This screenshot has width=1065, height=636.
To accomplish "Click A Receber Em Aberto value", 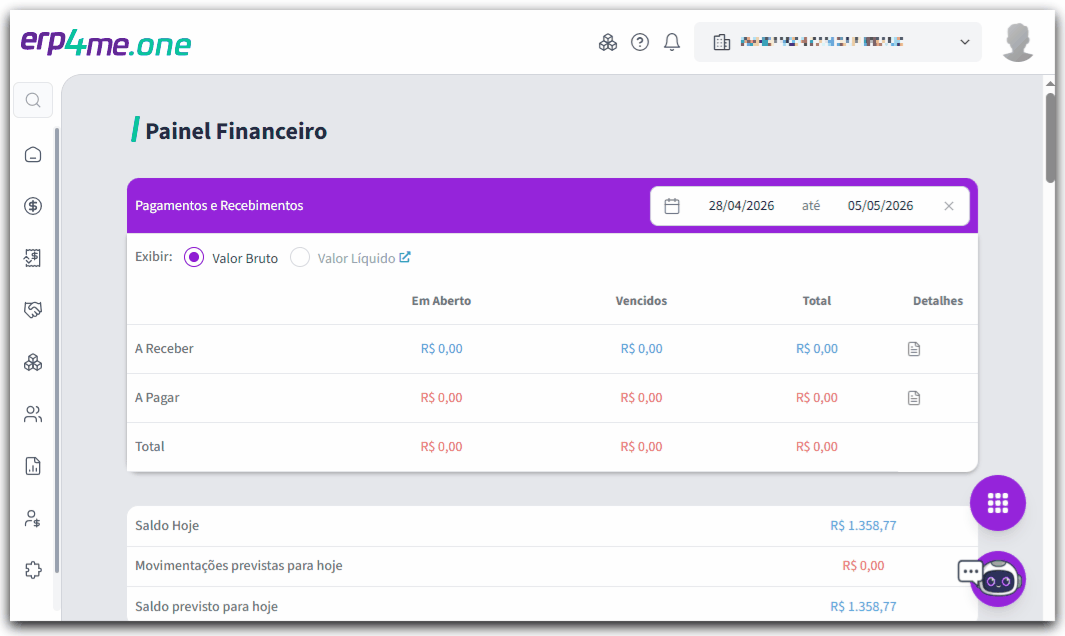I will (x=441, y=349).
